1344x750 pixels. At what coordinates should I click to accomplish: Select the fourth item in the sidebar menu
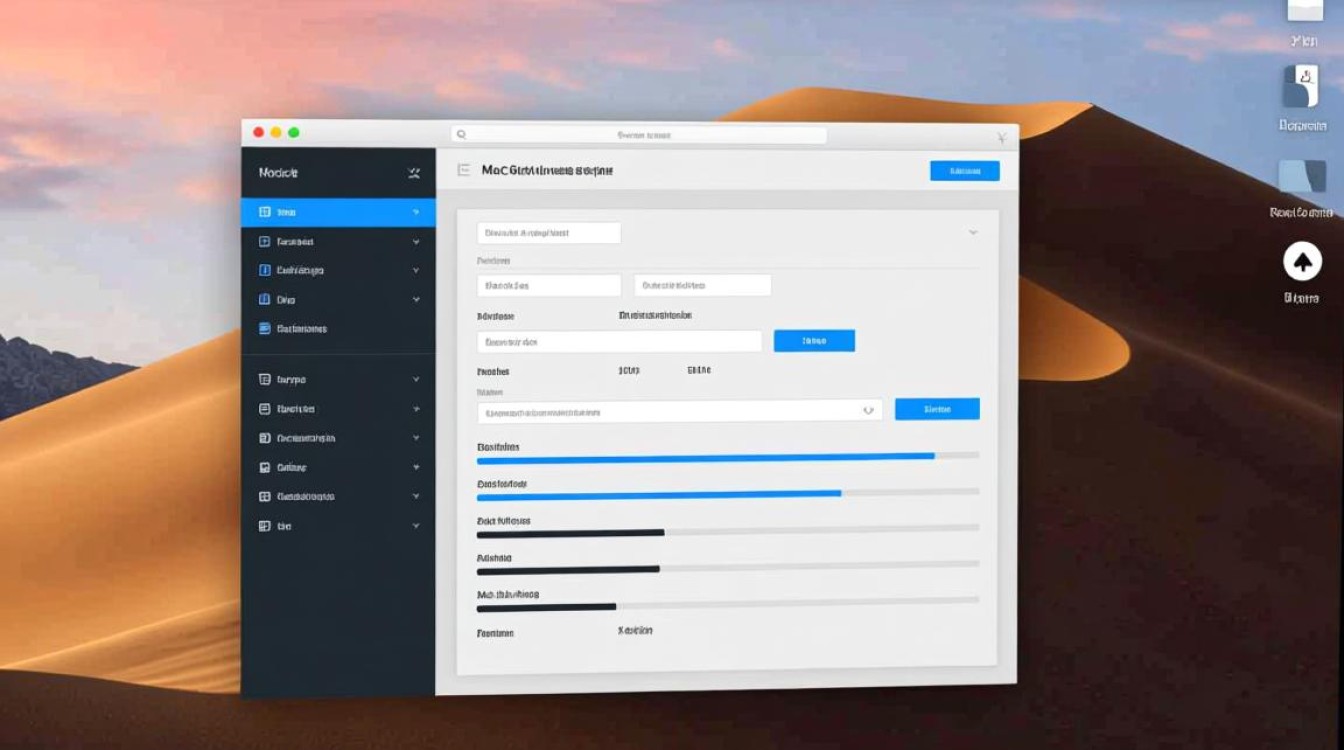(x=286, y=299)
